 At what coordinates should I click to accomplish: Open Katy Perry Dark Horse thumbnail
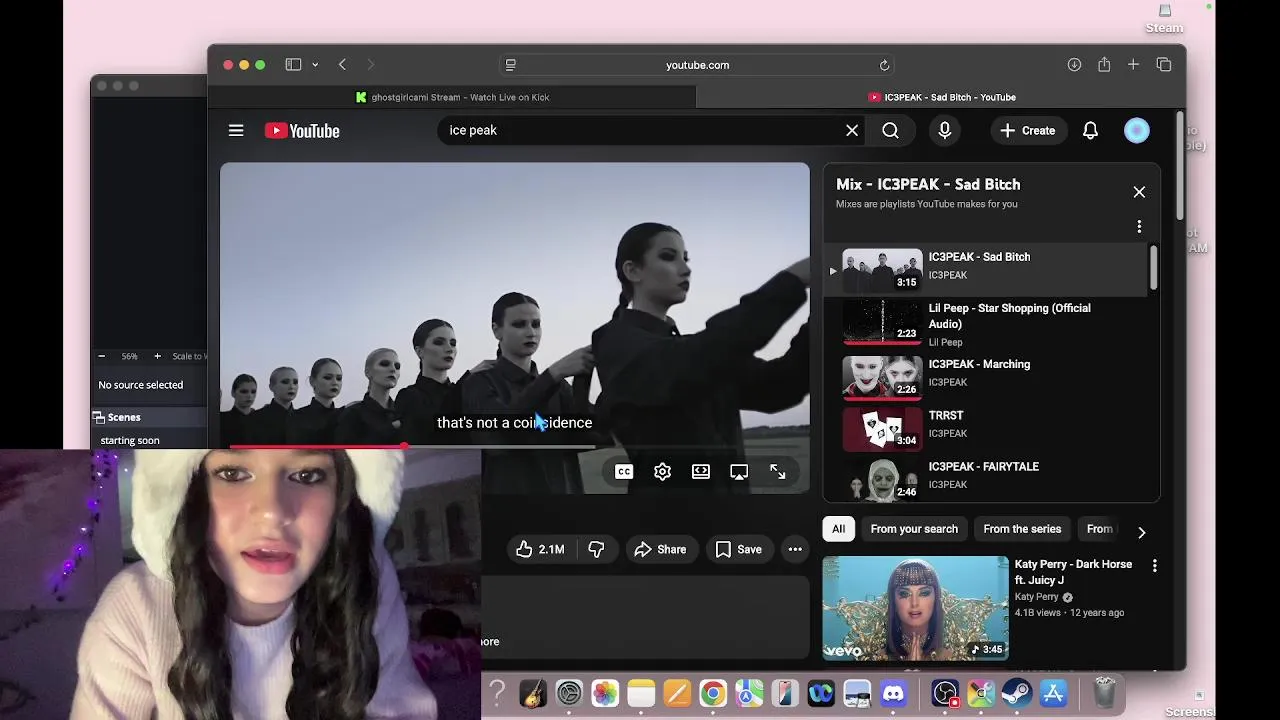point(915,608)
